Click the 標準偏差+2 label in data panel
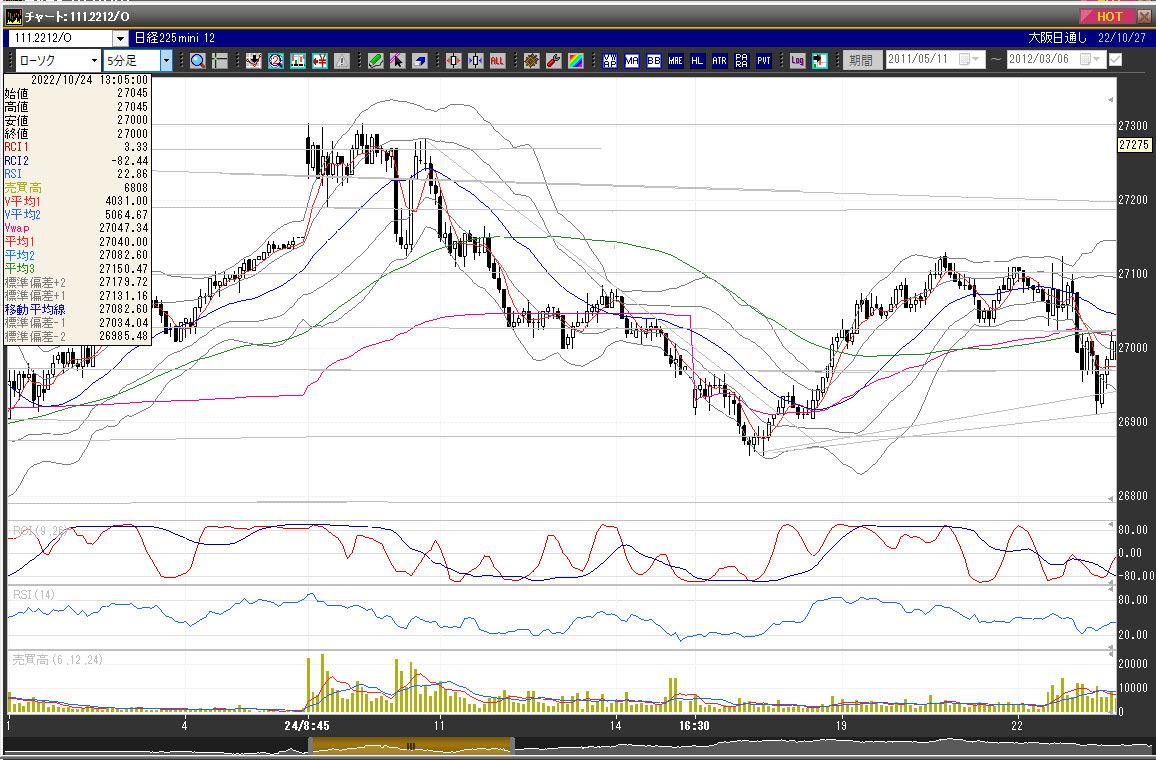Viewport: 1156px width, 760px height. point(35,282)
